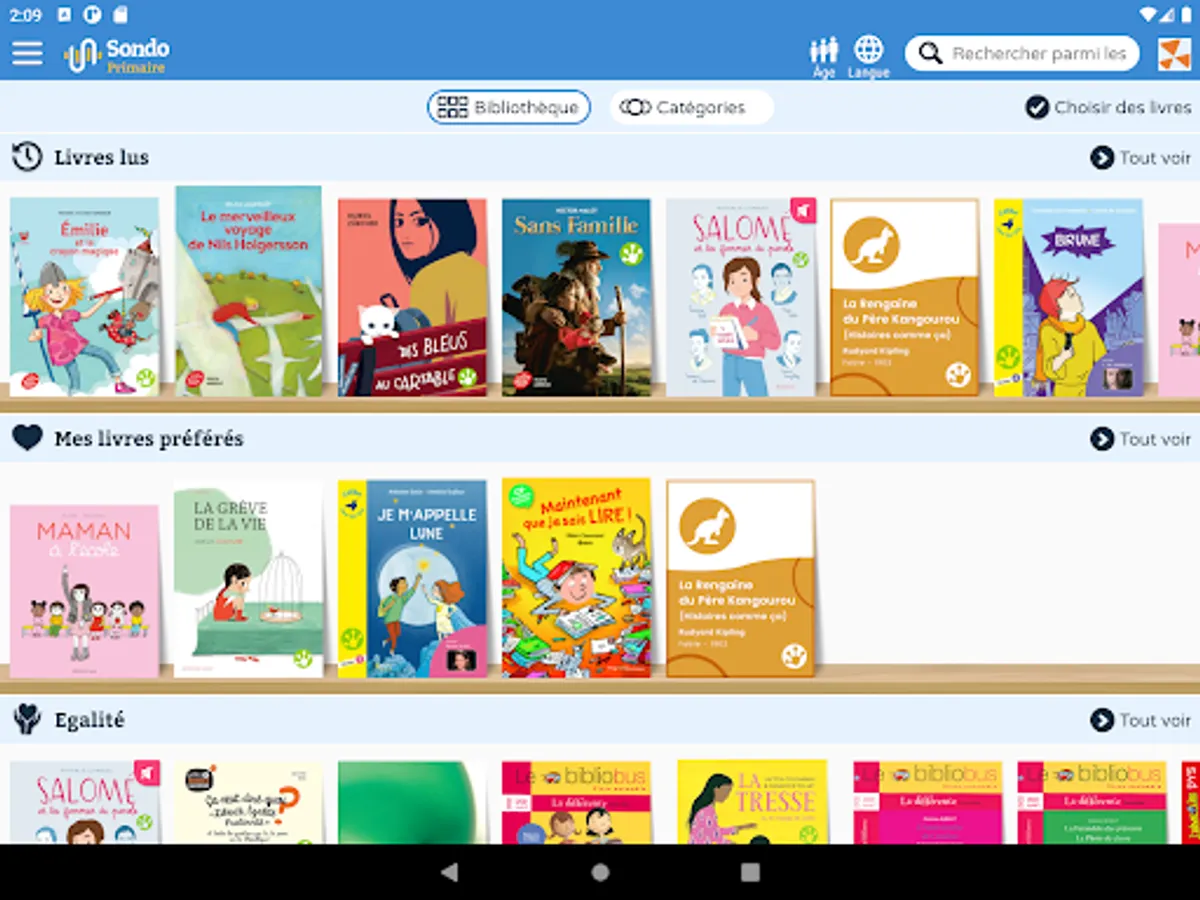Tap the audio badge on Salomé in Egalité

[x=147, y=773]
